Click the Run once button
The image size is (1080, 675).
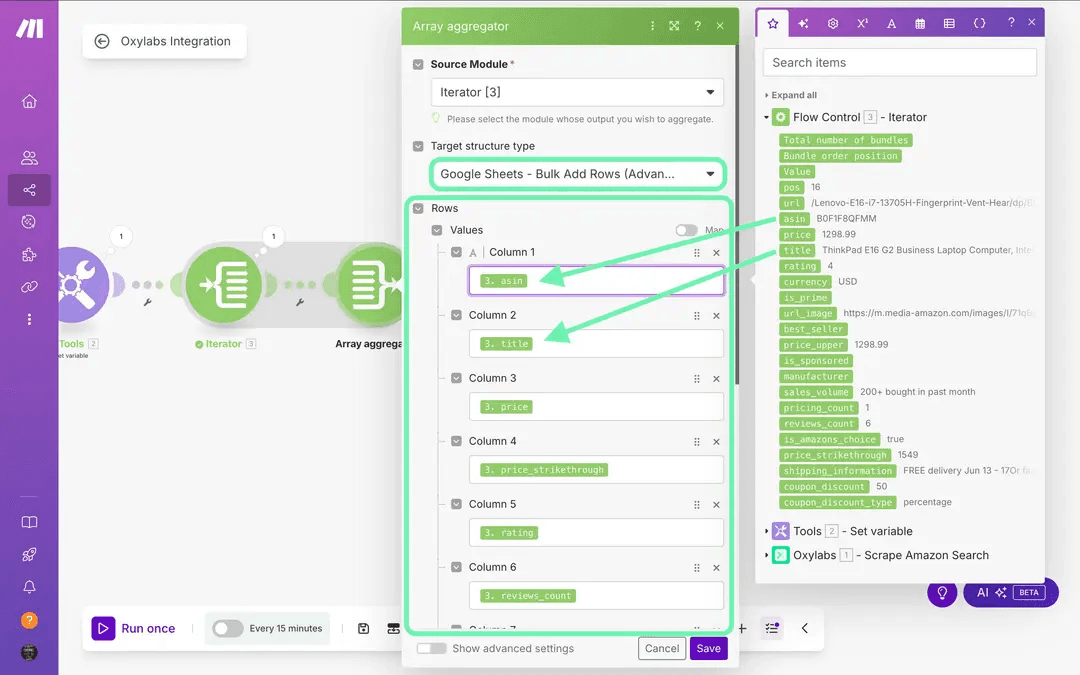134,628
